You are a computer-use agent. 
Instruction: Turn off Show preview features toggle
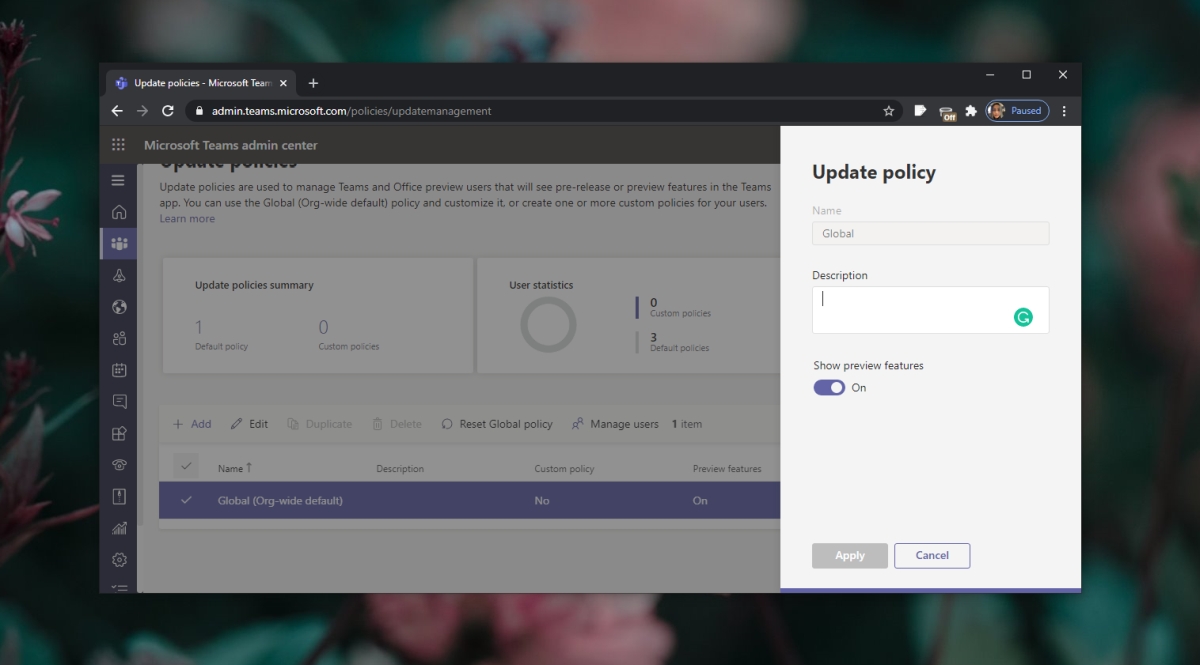coord(829,387)
